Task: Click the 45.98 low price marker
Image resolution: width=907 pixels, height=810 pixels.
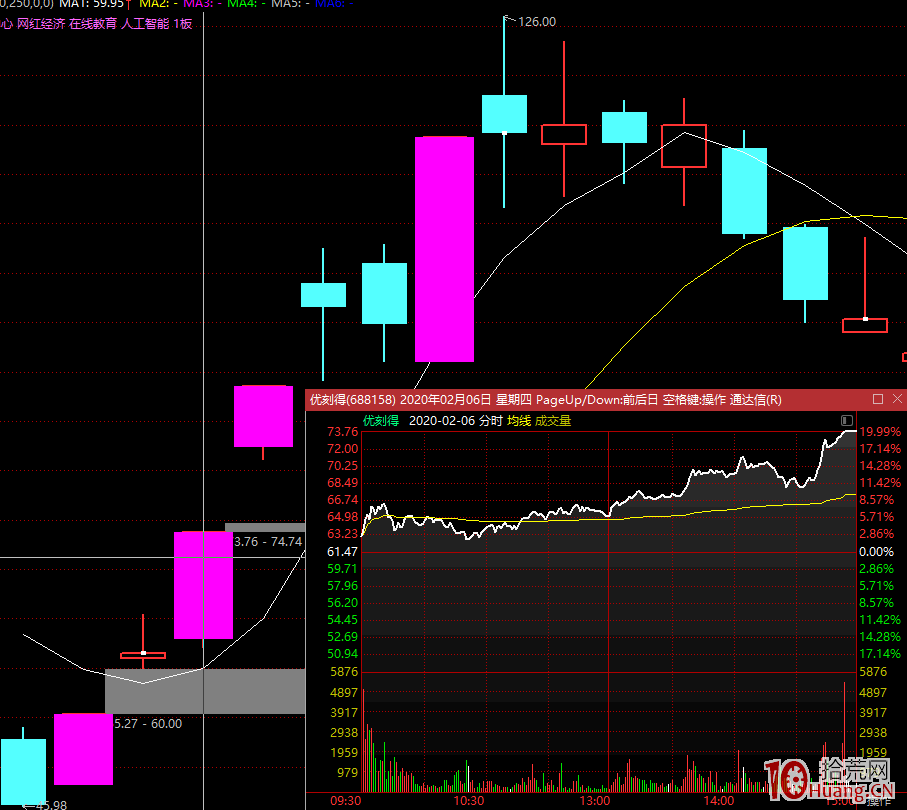Action: pyautogui.click(x=51, y=805)
